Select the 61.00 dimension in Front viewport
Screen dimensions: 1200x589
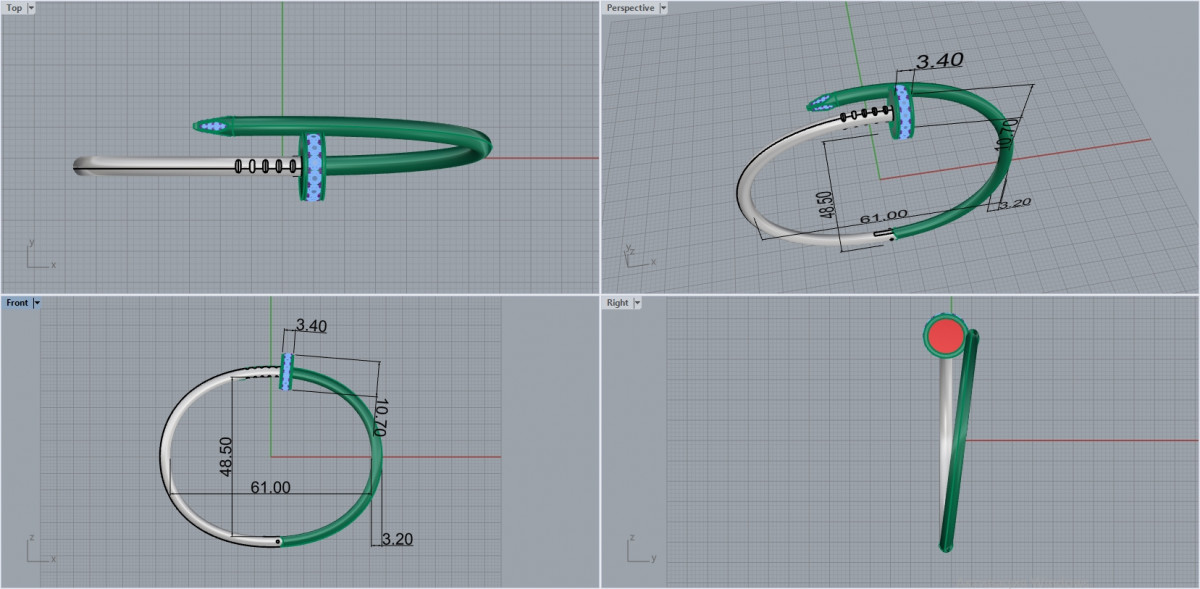(270, 488)
